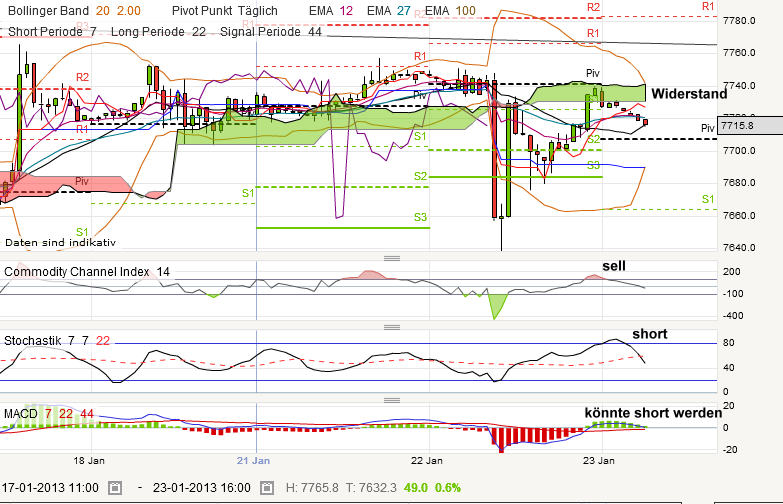Screen dimensions: 783x504
Task: Click the Signal Periode 44 setting
Action: click(x=271, y=31)
